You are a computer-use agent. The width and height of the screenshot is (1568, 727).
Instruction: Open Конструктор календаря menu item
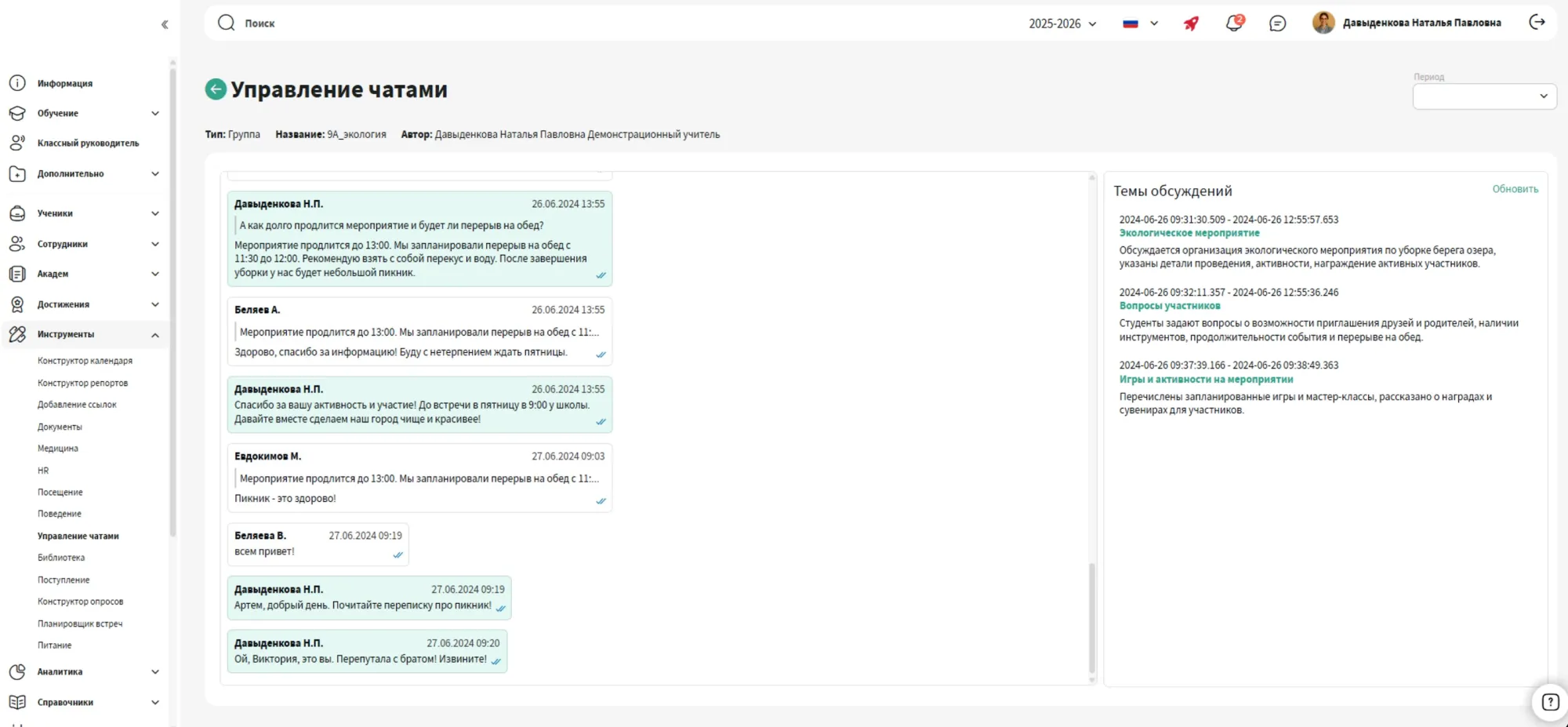click(x=85, y=361)
